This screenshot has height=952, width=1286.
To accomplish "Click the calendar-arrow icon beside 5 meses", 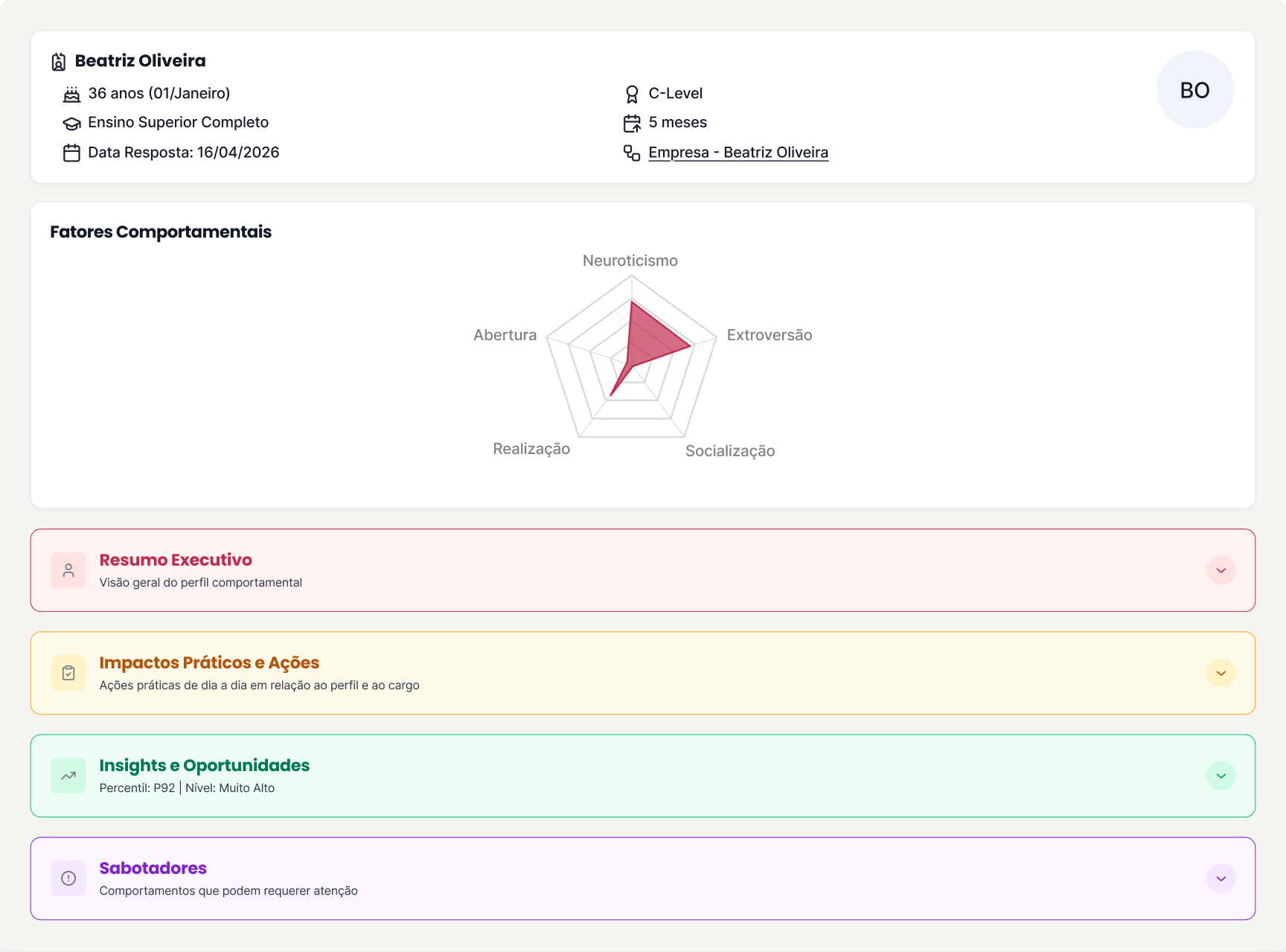I will click(632, 124).
